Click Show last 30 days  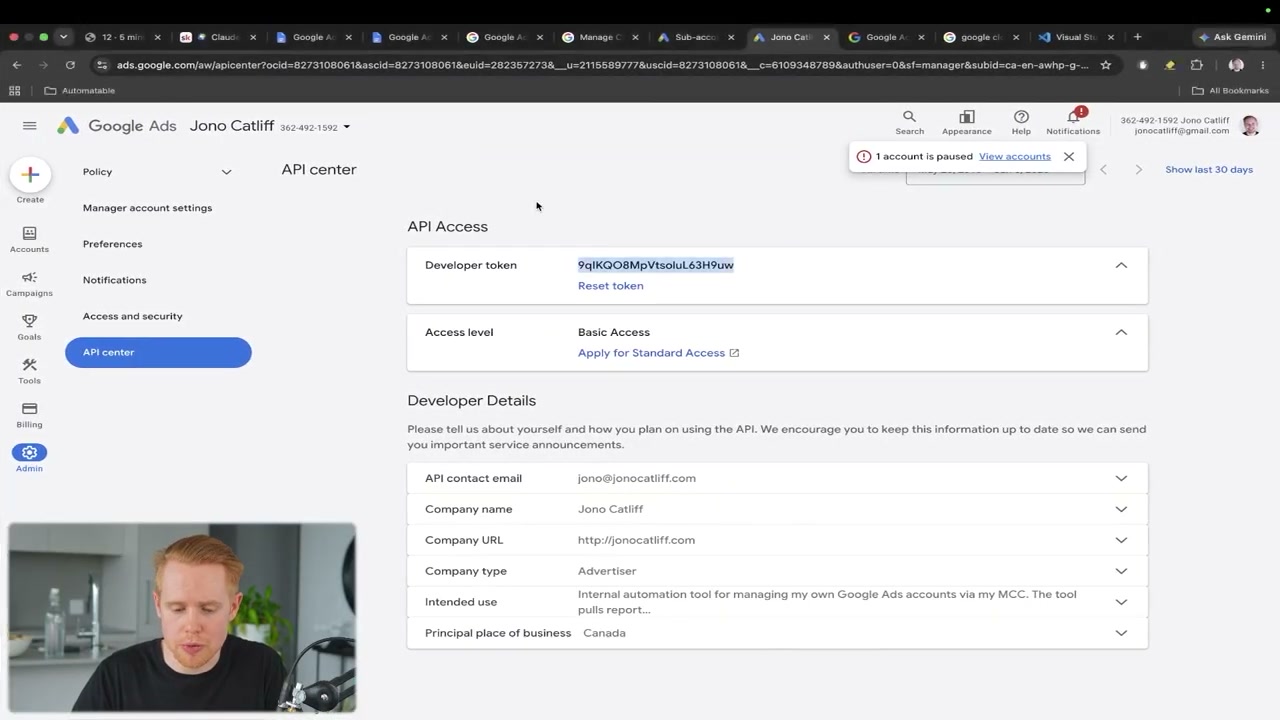tap(1208, 170)
